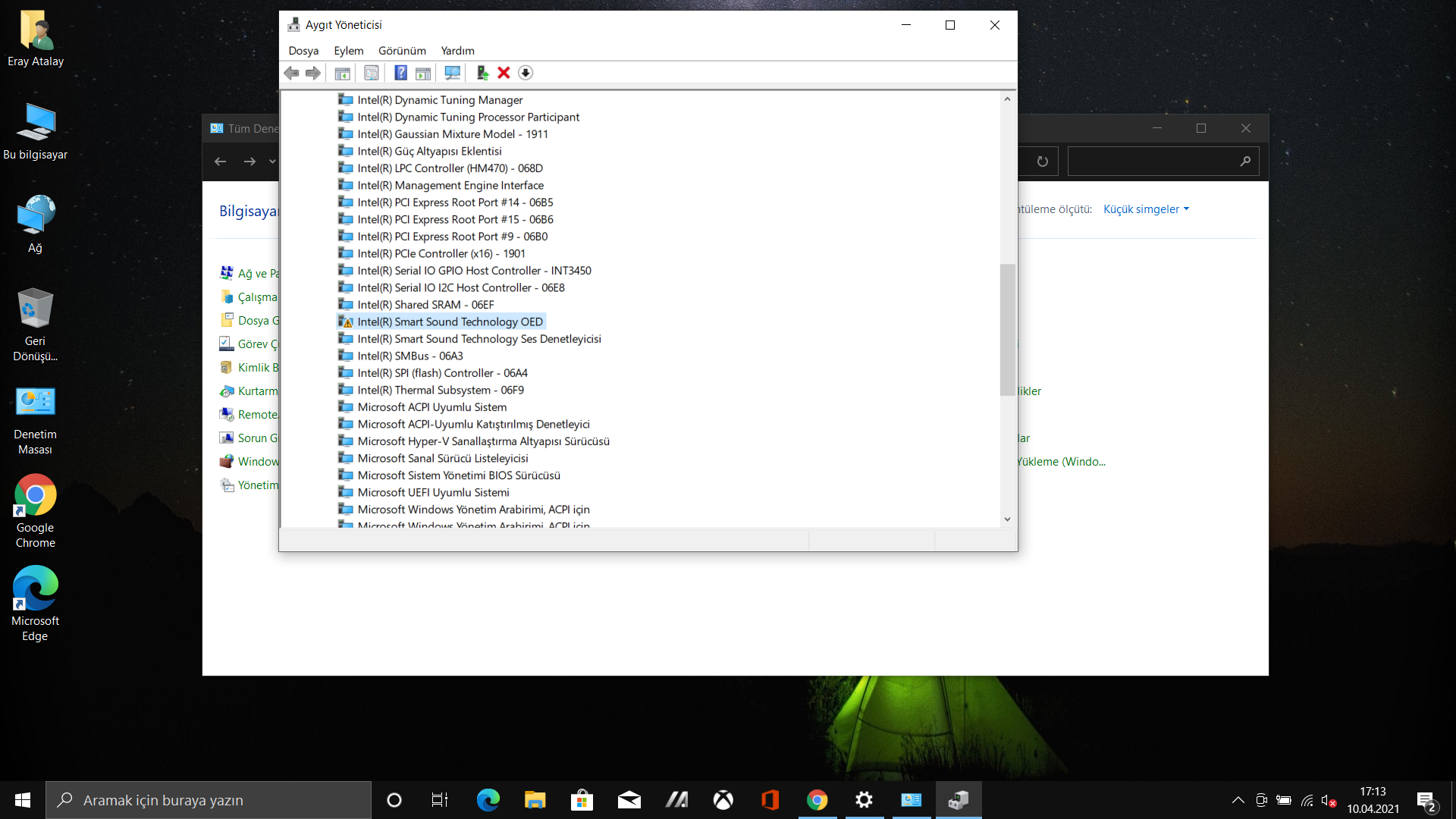
Task: Click the device list scrollbar down arrow
Action: coord(1007,519)
